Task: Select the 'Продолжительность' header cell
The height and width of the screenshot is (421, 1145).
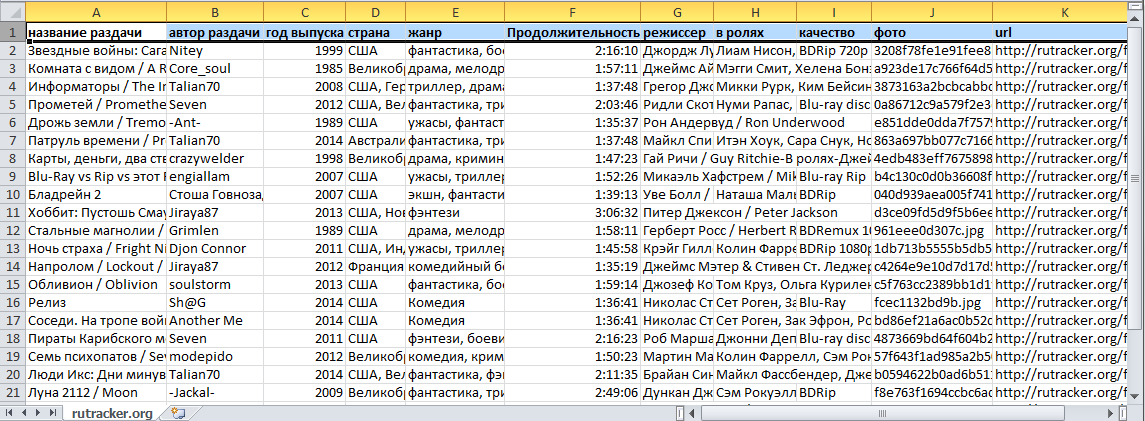Action: coord(572,33)
